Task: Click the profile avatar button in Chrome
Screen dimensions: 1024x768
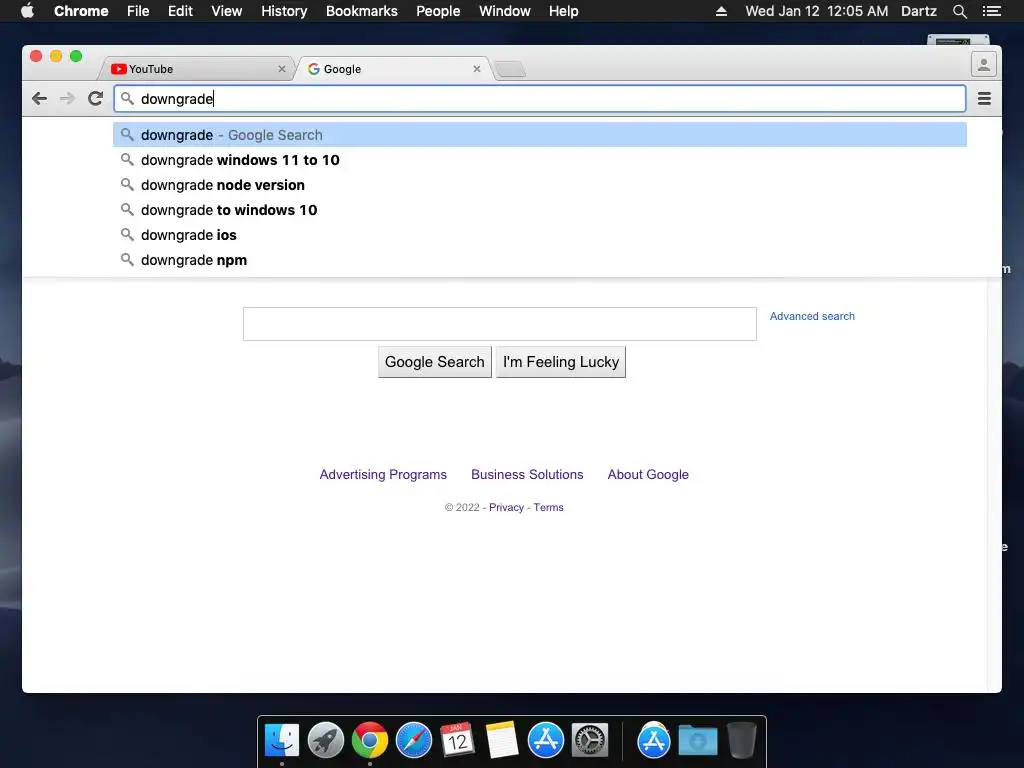Action: 984,65
